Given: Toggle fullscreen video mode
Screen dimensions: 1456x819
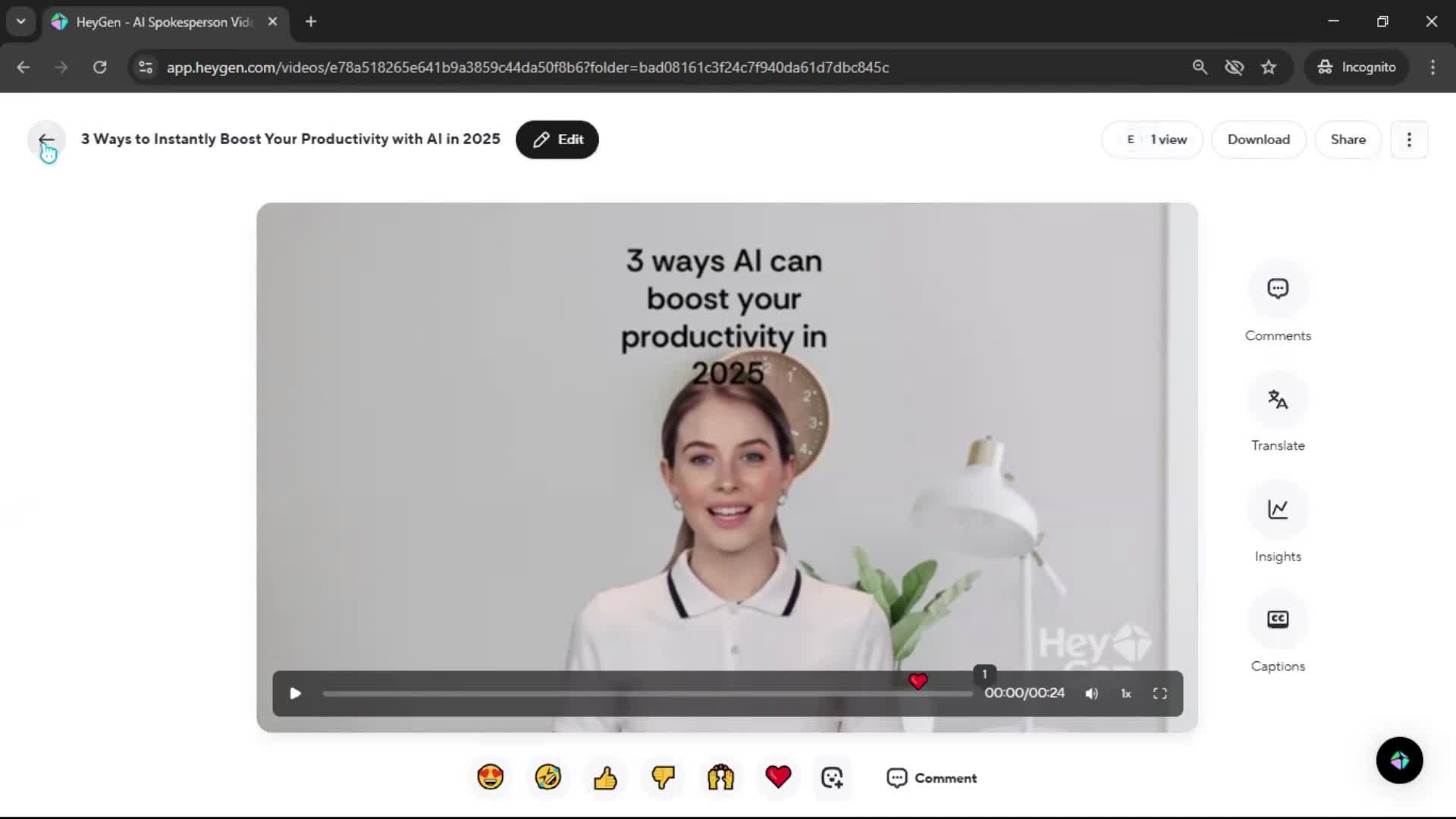Looking at the screenshot, I should click(1159, 694).
